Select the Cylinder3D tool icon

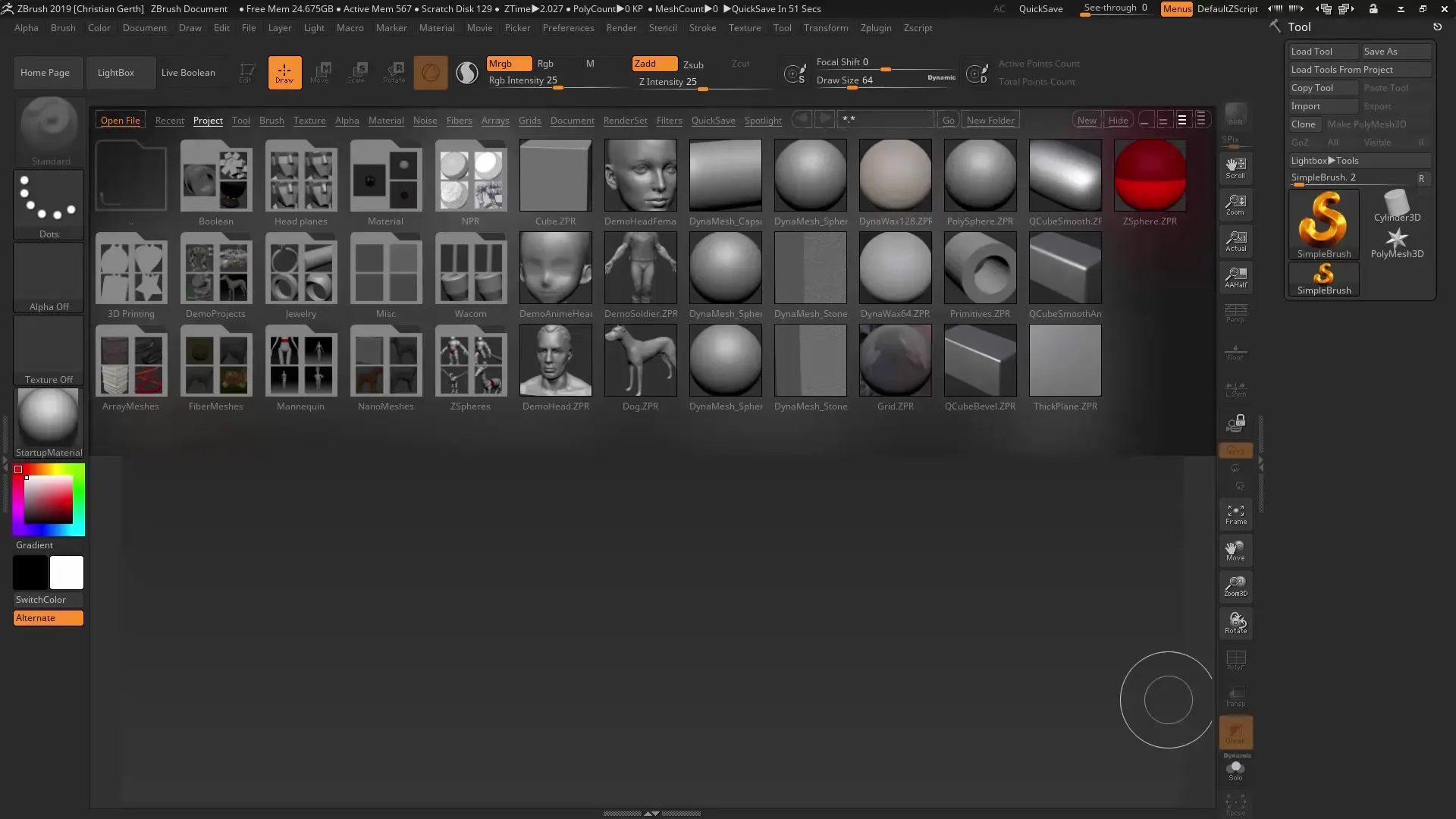1397,206
